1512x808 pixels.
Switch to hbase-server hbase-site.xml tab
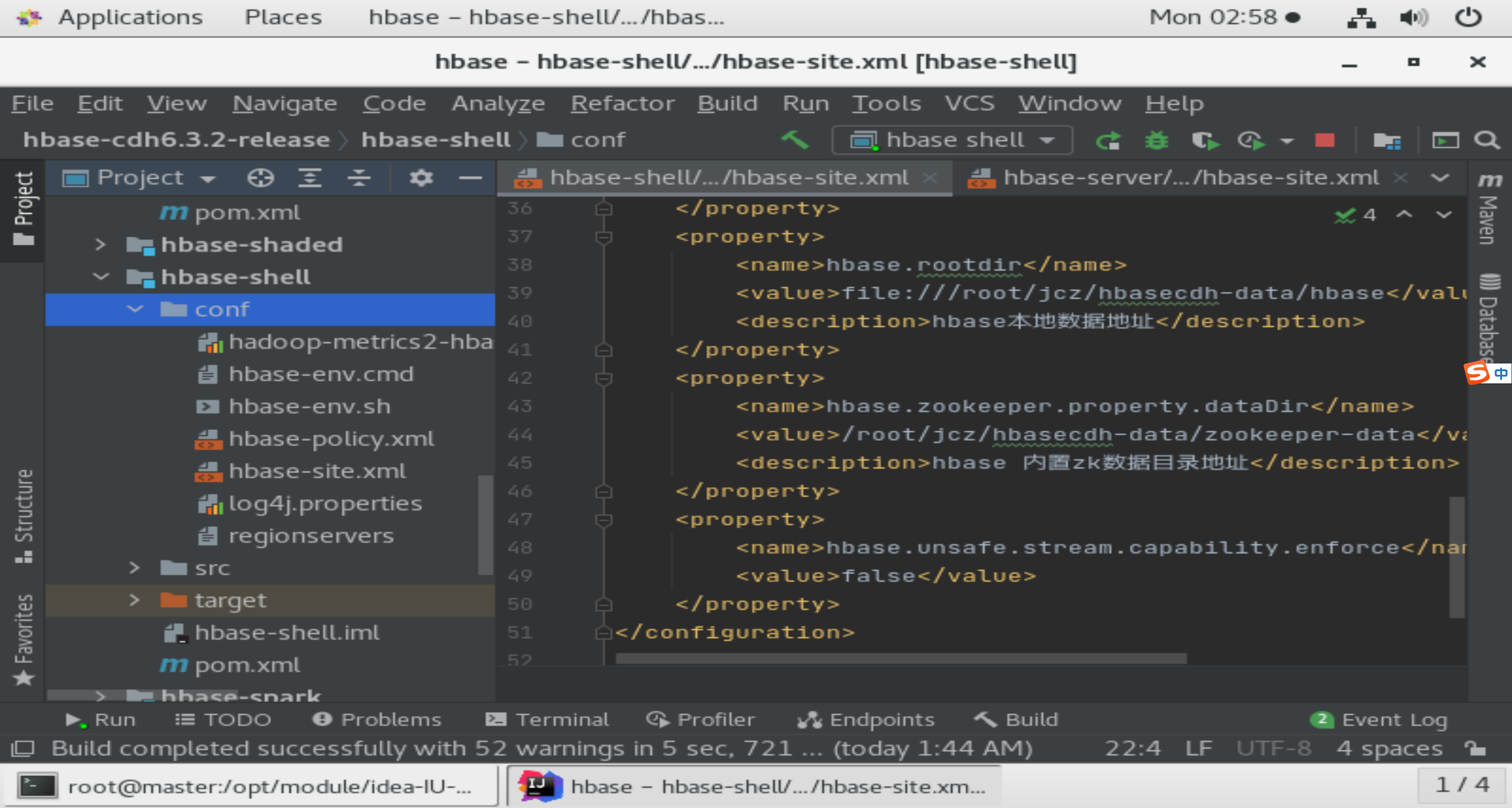tap(1190, 177)
